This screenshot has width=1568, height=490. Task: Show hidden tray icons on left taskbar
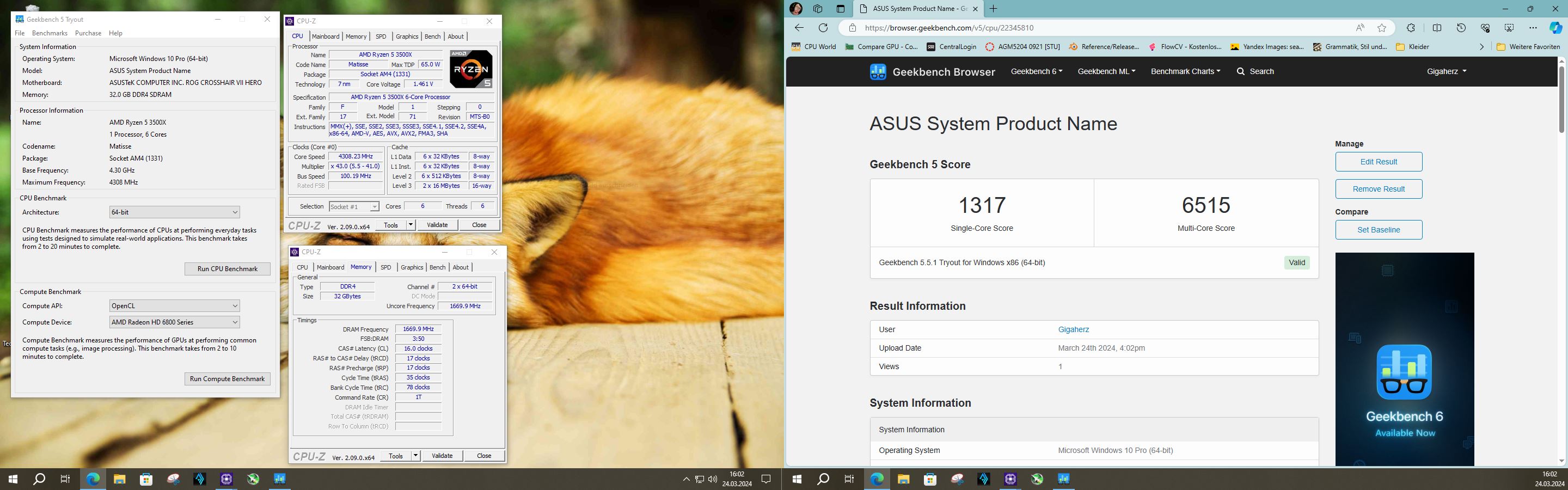tap(686, 479)
